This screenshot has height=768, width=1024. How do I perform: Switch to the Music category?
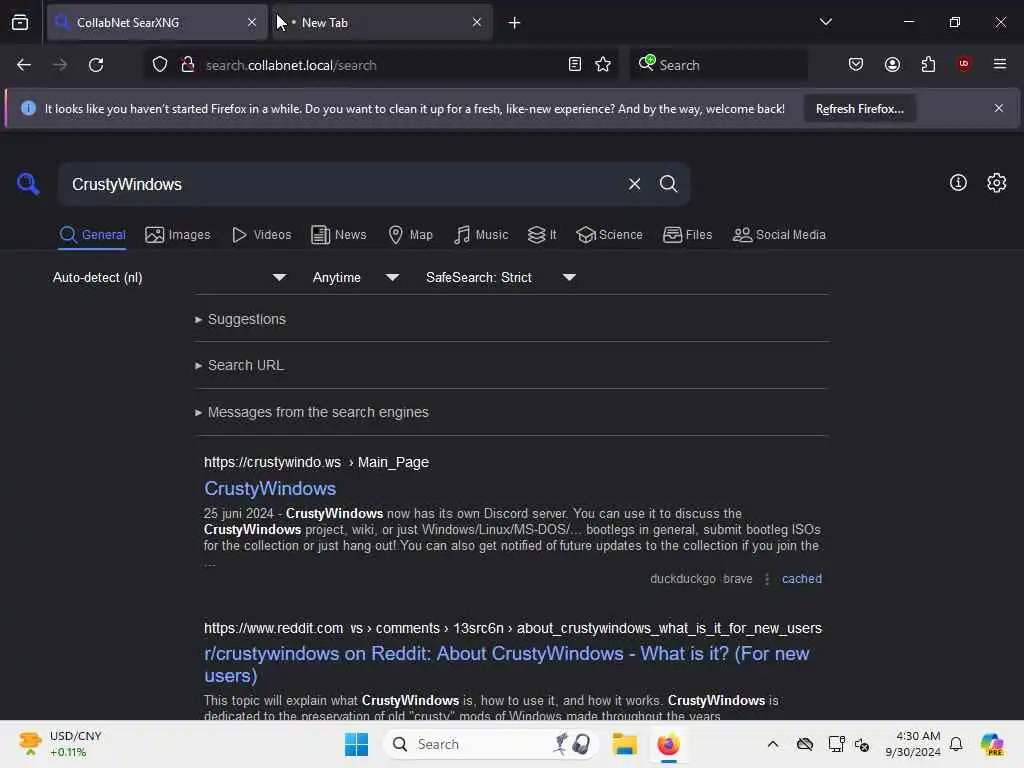481,235
